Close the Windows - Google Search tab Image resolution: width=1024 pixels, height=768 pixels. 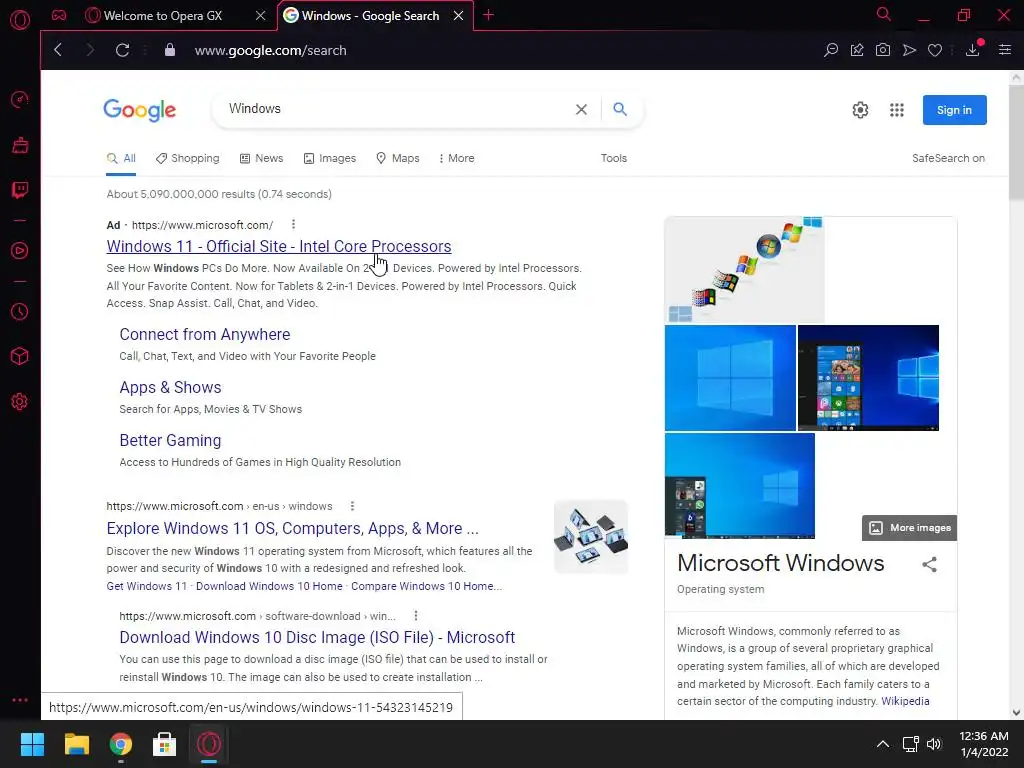pos(458,16)
